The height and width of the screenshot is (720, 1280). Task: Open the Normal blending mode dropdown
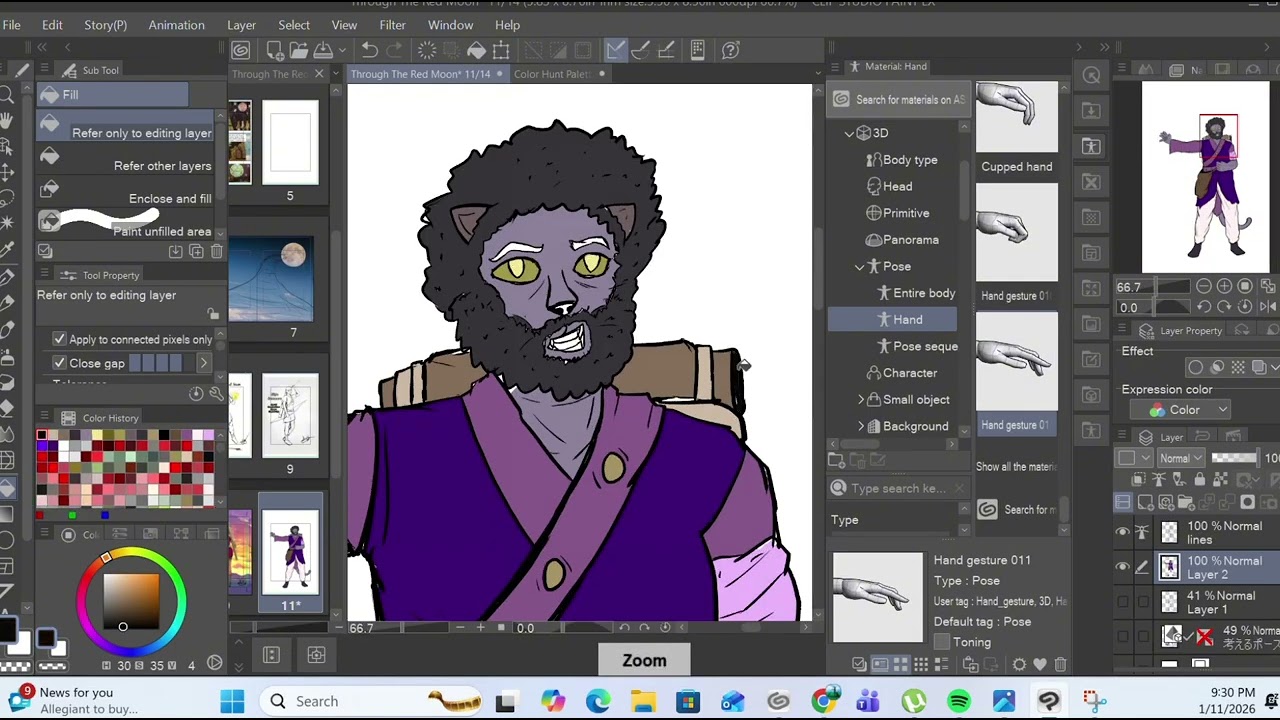click(1180, 458)
